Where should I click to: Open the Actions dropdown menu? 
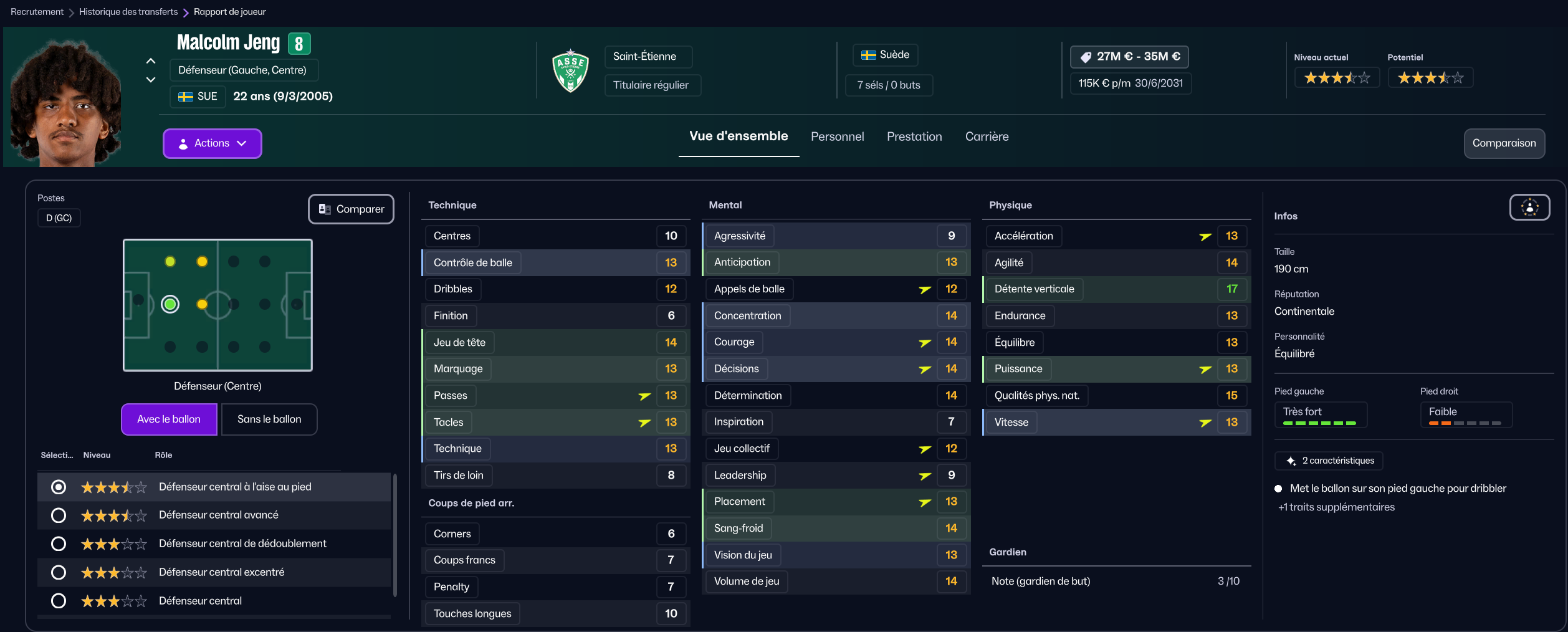pos(212,143)
